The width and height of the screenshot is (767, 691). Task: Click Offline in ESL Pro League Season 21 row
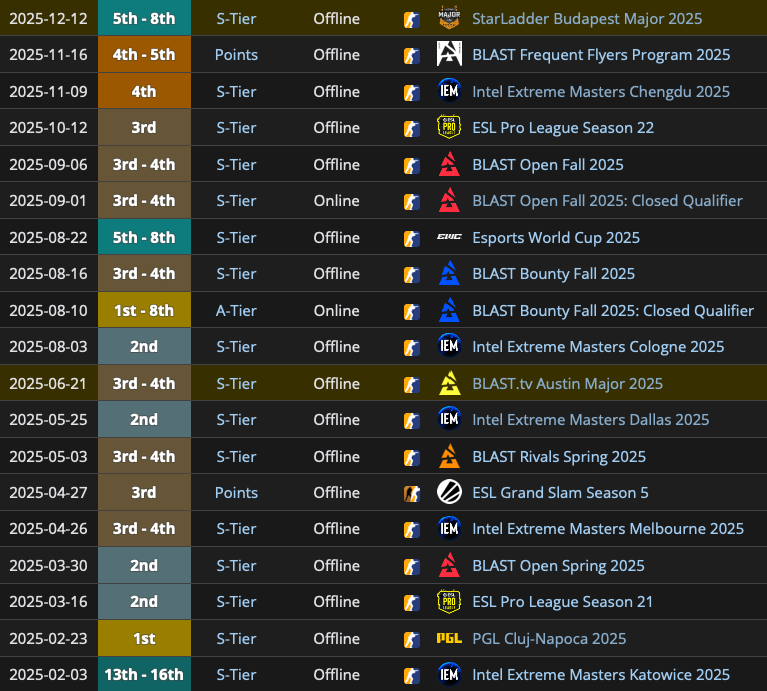(x=337, y=602)
